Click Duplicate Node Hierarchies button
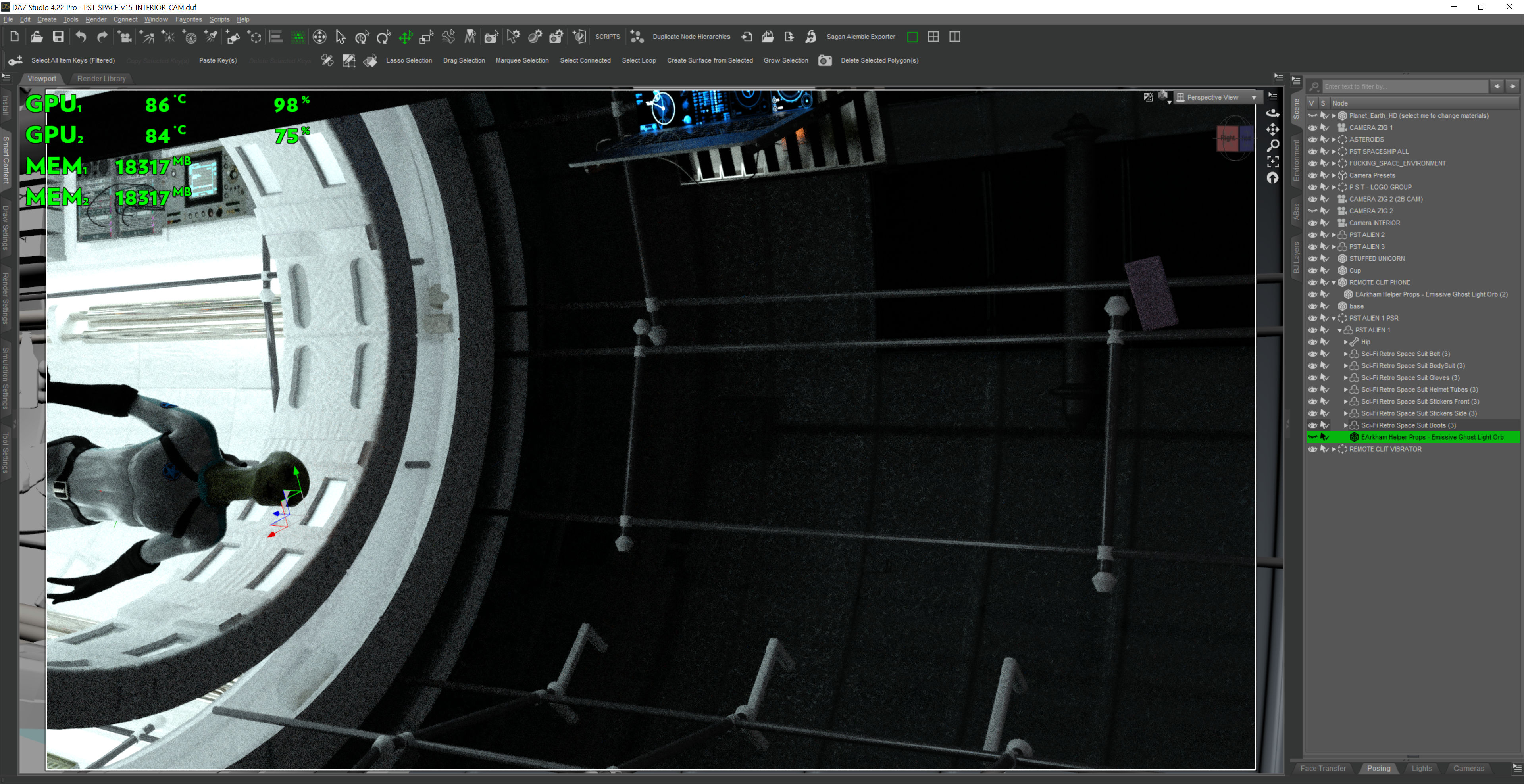 click(691, 37)
